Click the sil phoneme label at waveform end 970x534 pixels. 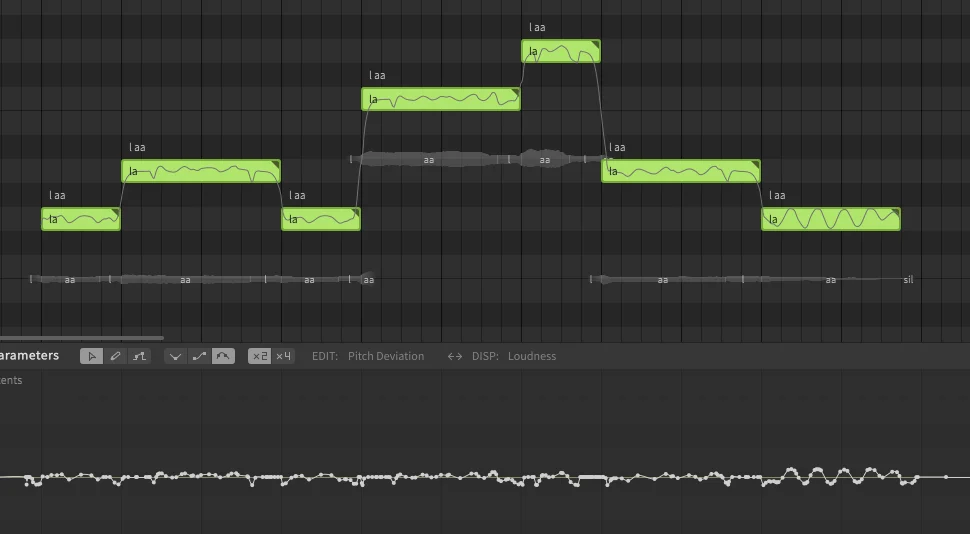(908, 280)
